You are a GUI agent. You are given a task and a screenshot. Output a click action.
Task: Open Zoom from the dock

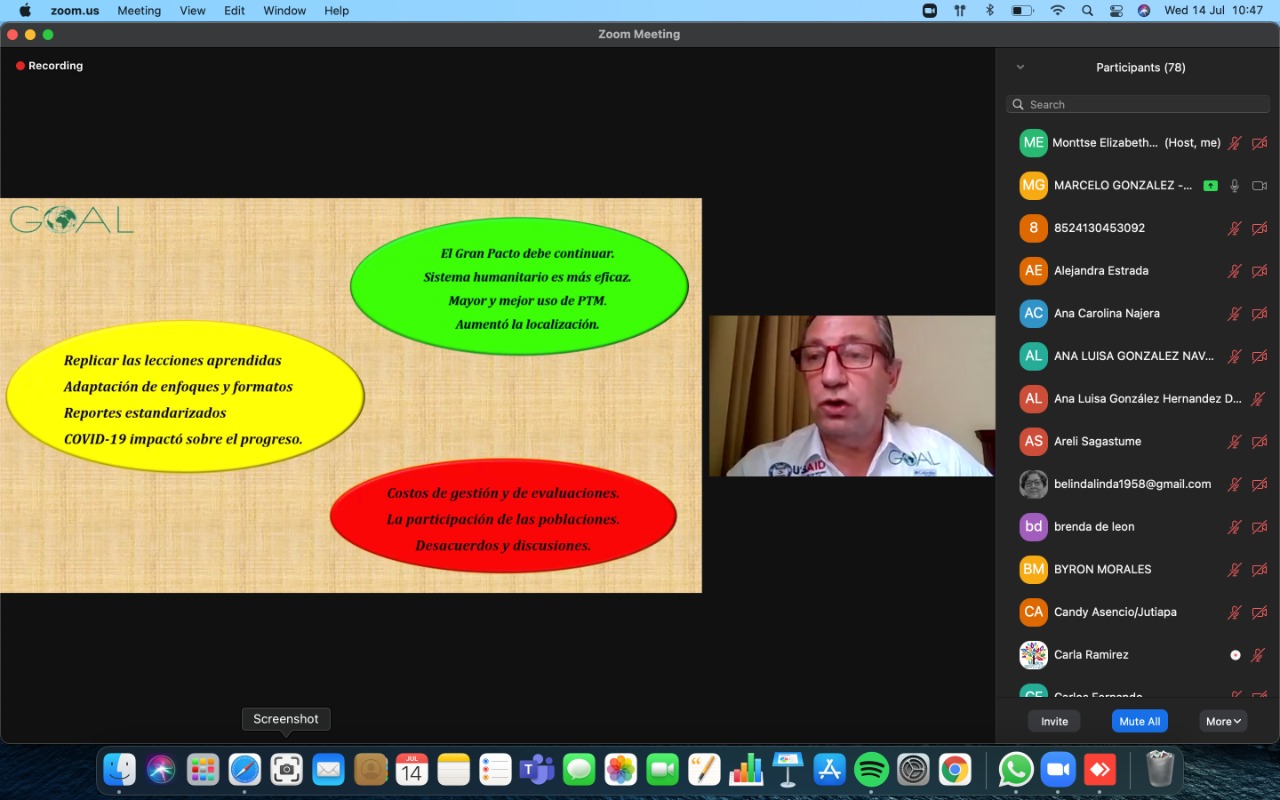pos(1057,769)
